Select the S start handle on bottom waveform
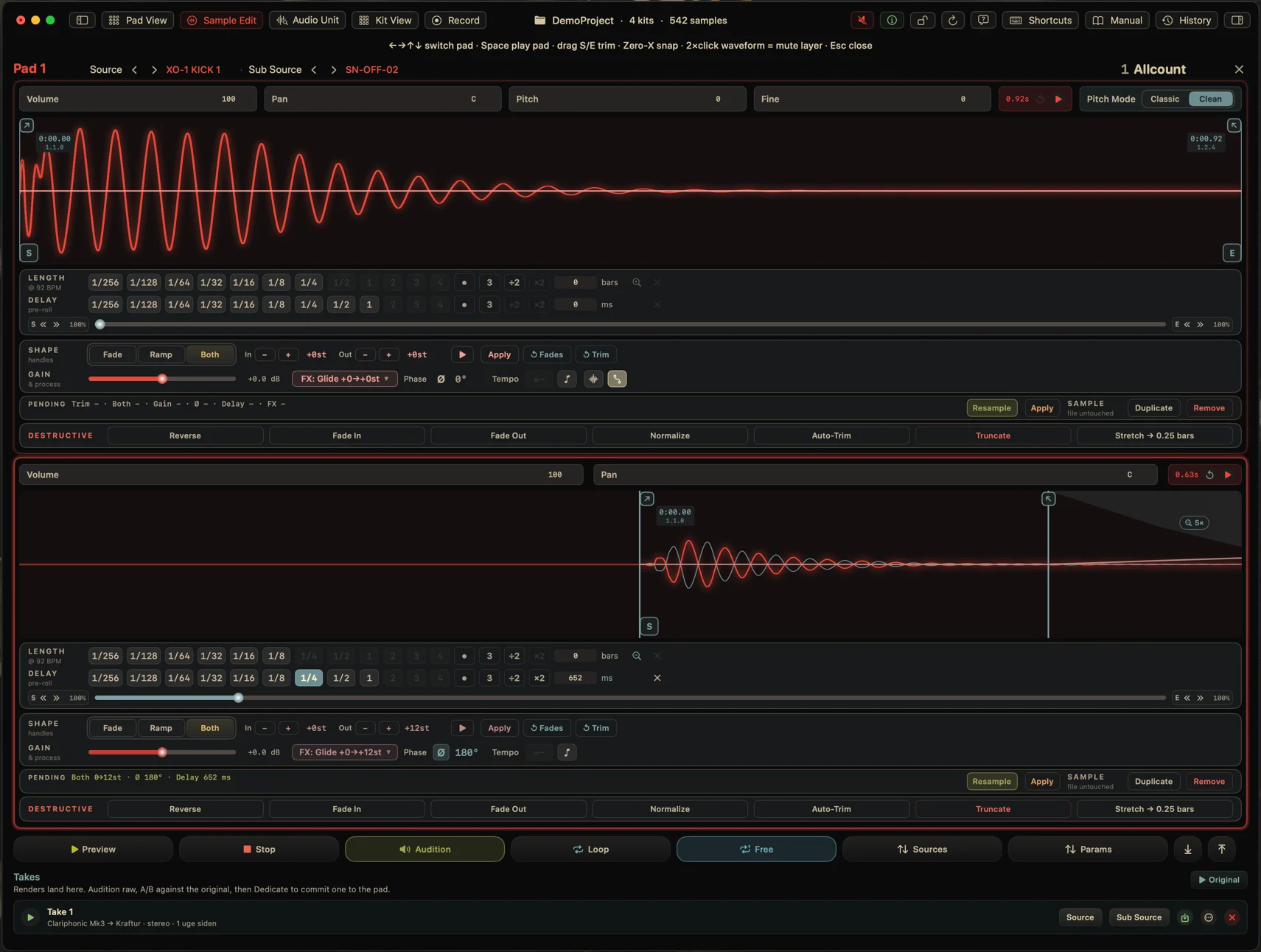This screenshot has height=952, width=1261. (x=649, y=626)
